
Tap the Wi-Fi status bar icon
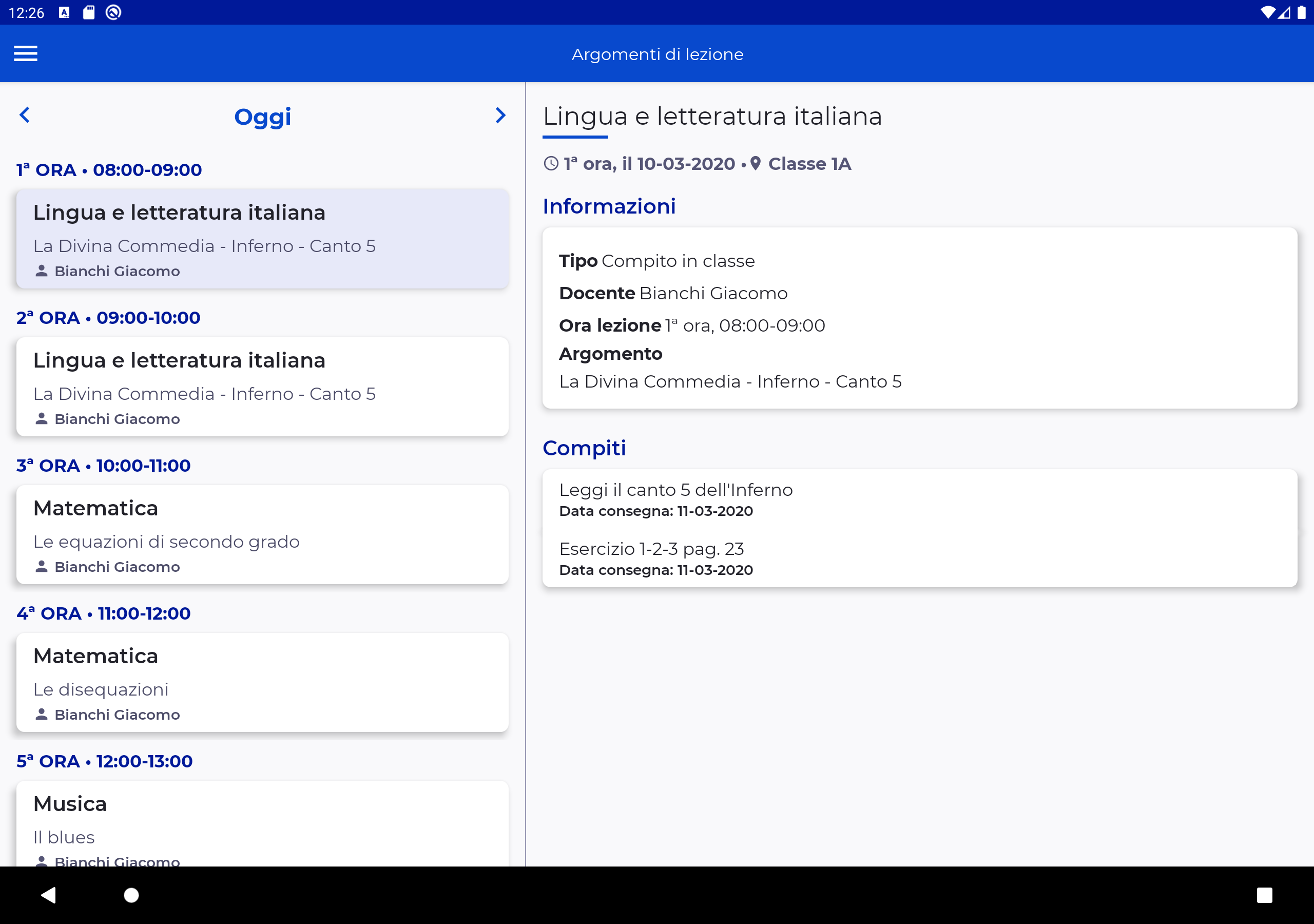1268,13
